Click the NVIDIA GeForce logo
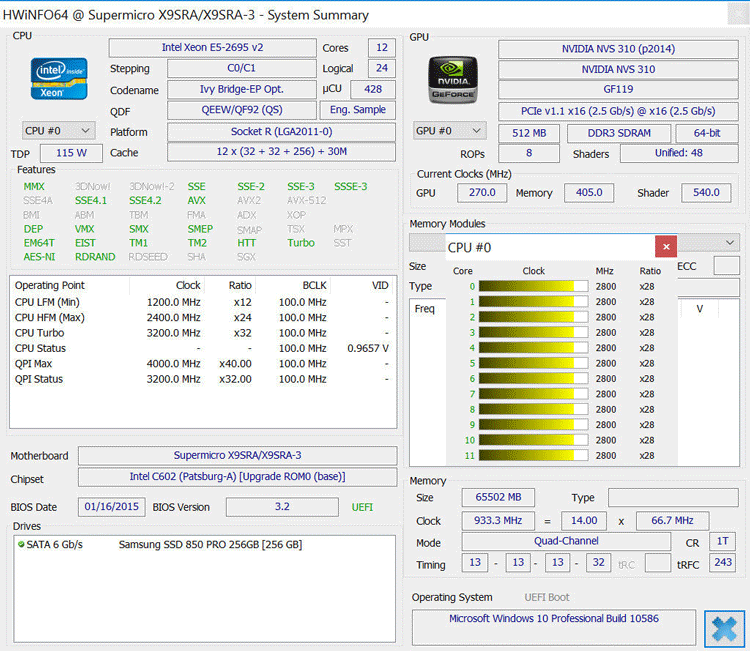Screen dimensions: 750x651 pos(452,79)
